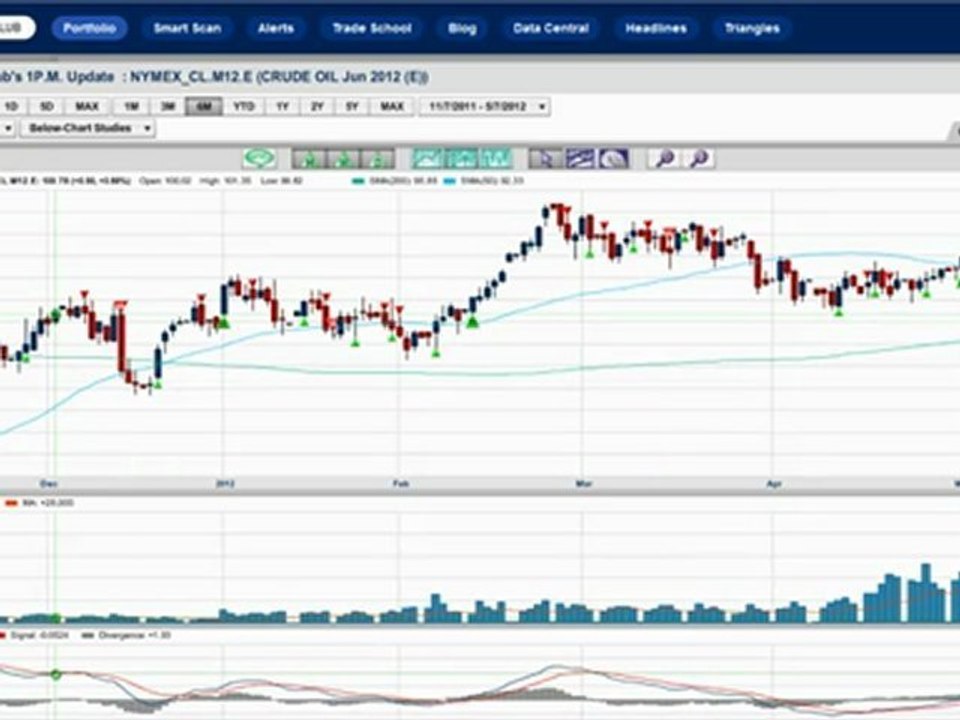Select the highlighted 6M range button

[x=204, y=107]
